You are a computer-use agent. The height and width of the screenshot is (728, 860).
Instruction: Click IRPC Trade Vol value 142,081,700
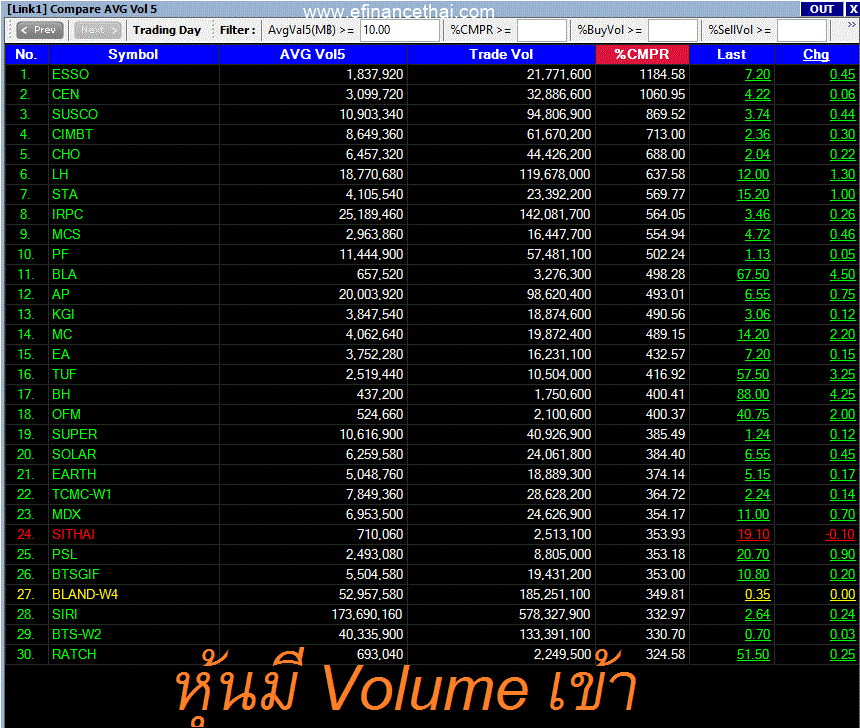click(555, 215)
